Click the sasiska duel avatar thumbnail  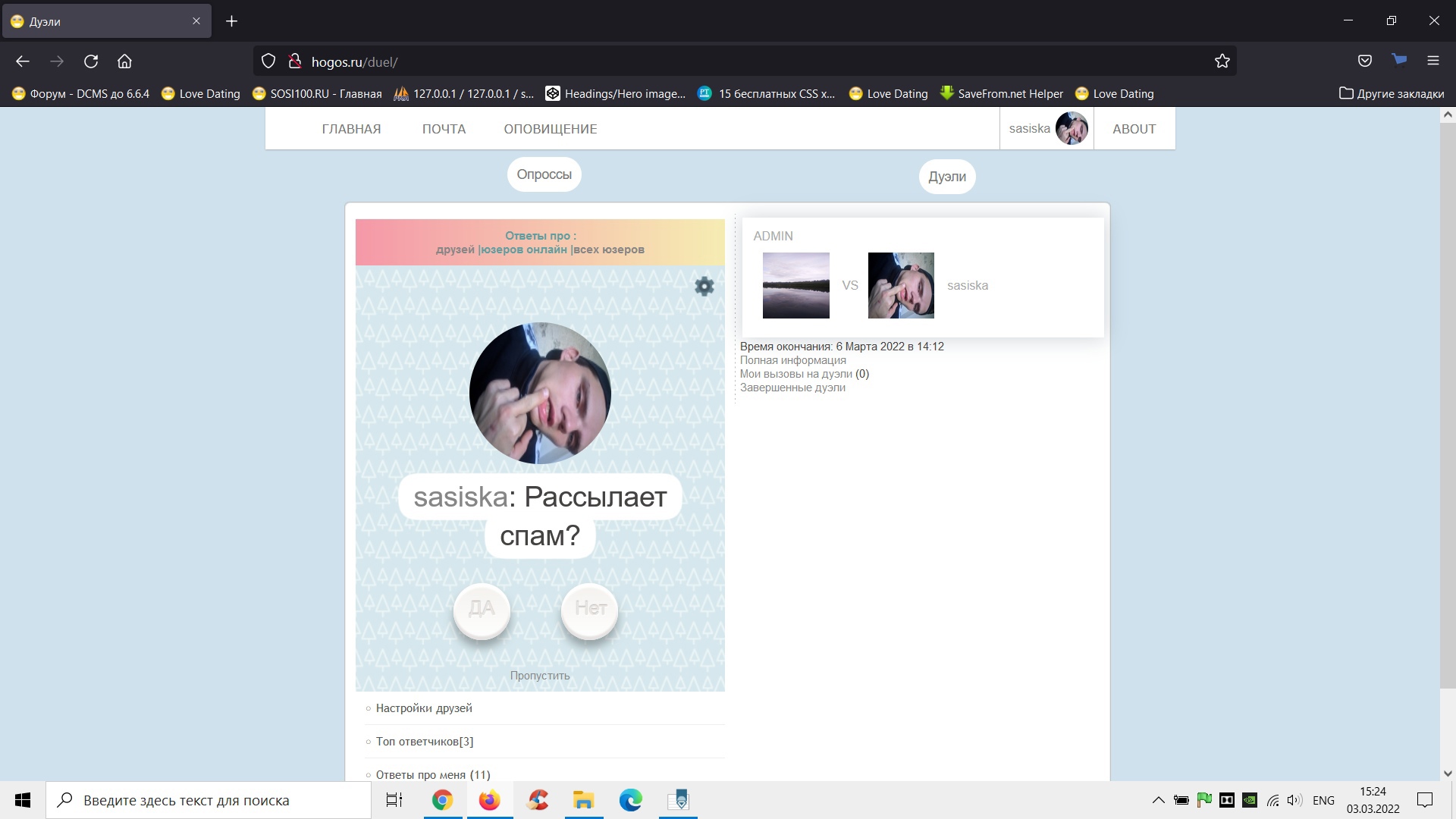pos(900,285)
